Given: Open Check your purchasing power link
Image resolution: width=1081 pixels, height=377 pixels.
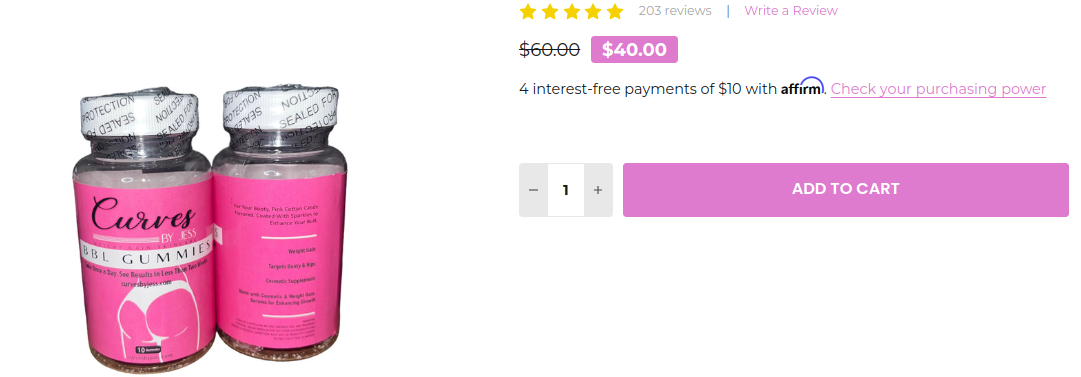Looking at the screenshot, I should click(x=938, y=89).
